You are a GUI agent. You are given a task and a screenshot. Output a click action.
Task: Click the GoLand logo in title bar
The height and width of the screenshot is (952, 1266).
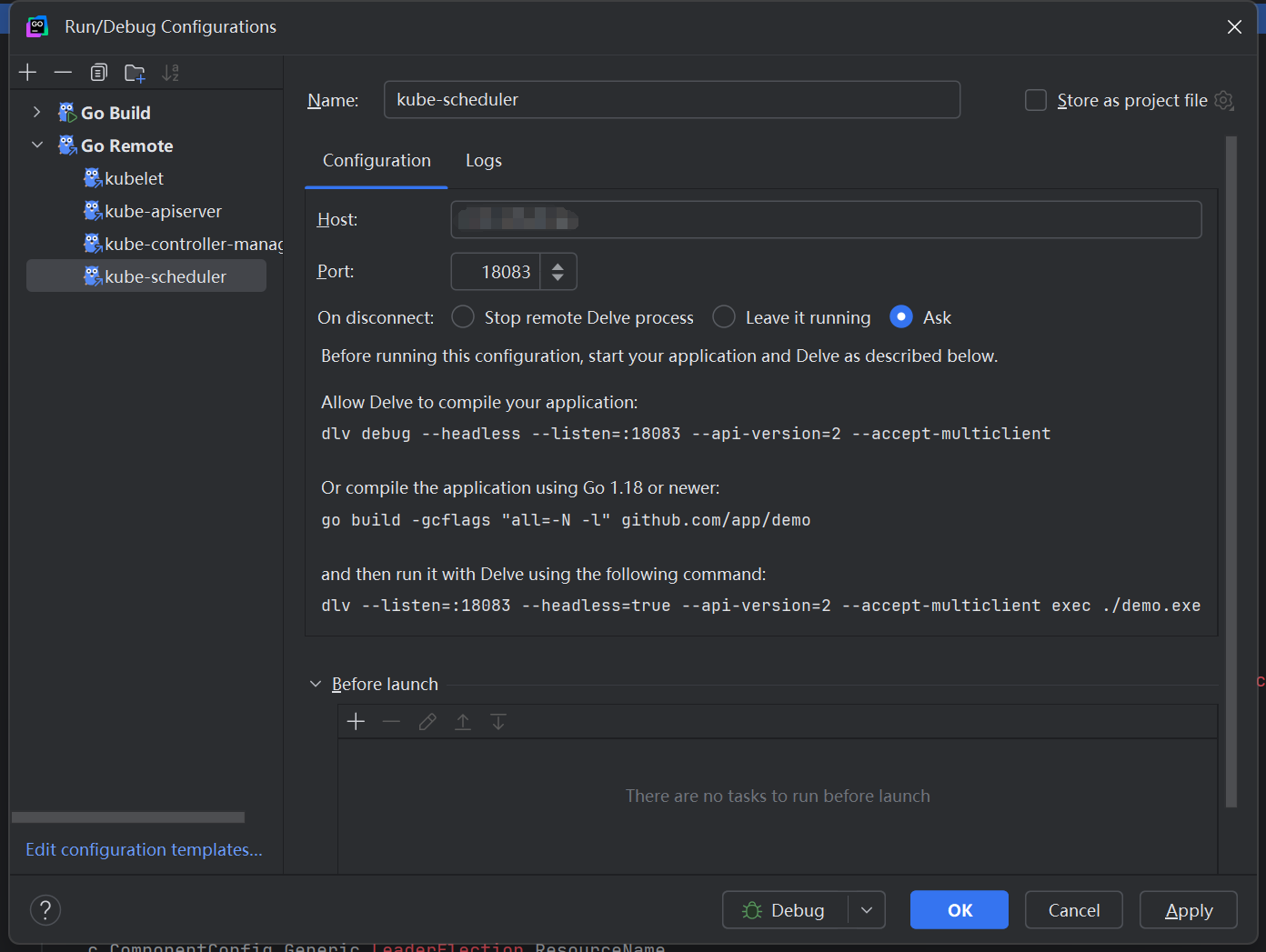(37, 26)
